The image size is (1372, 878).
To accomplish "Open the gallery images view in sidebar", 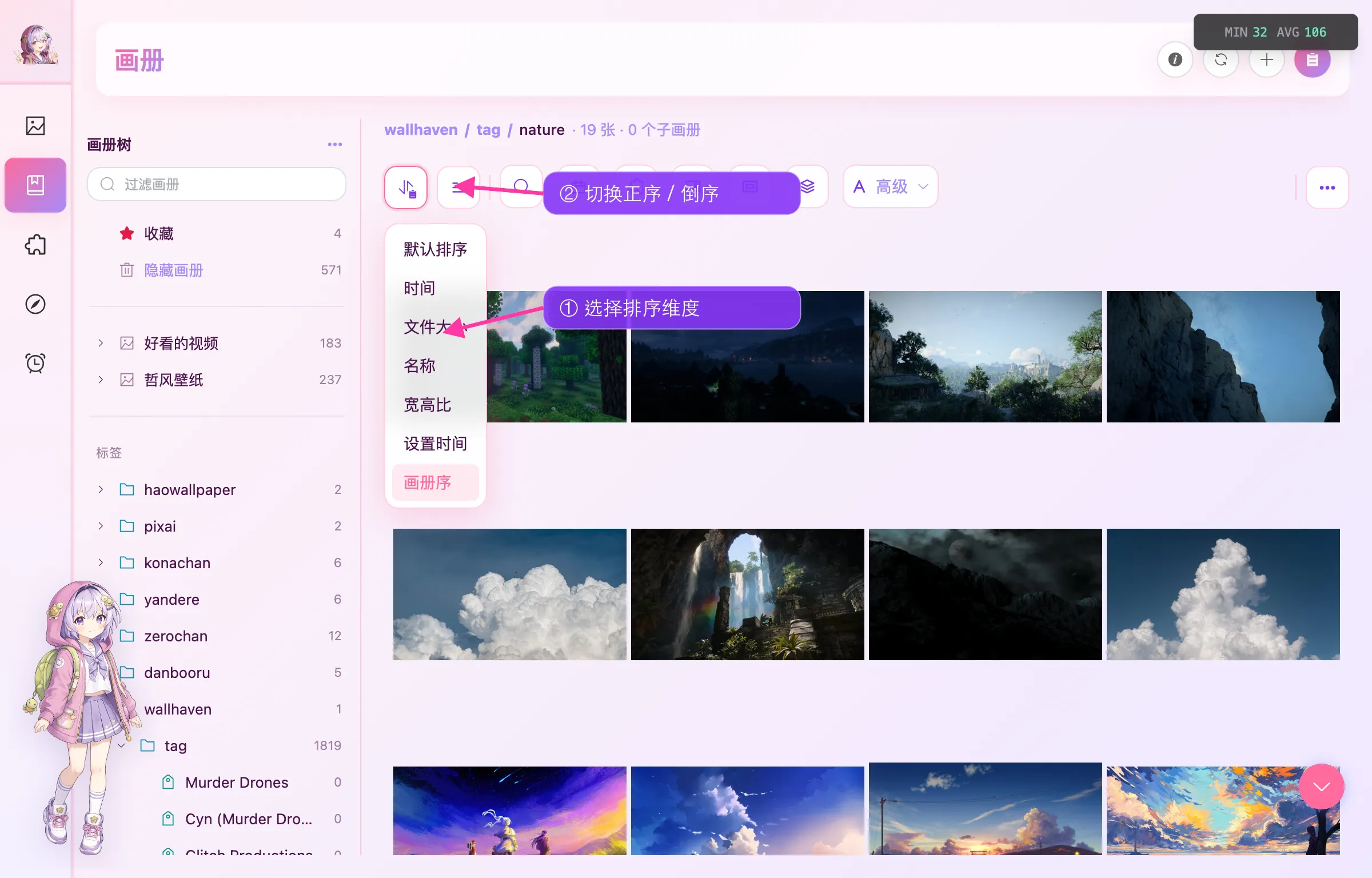I will [x=35, y=126].
